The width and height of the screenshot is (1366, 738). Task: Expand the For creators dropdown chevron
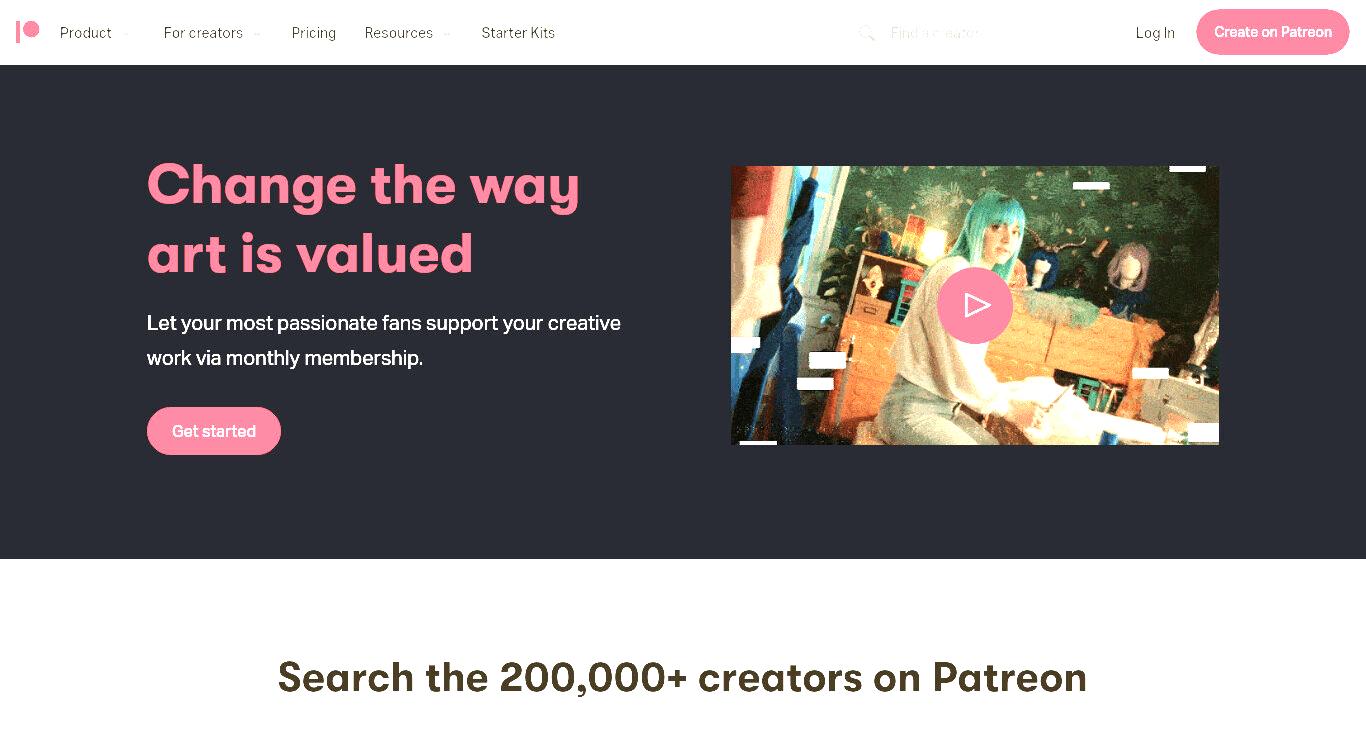(x=257, y=34)
